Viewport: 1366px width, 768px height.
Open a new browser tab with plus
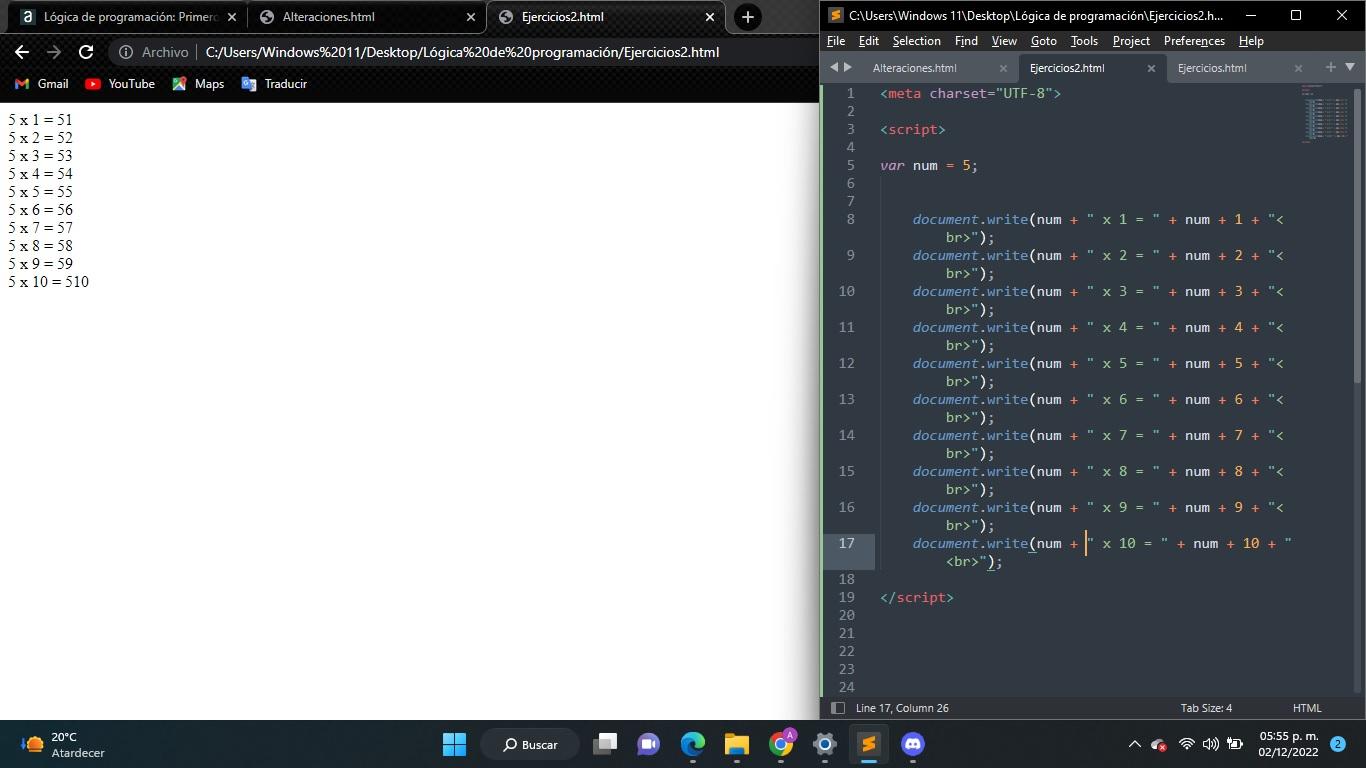coord(747,17)
